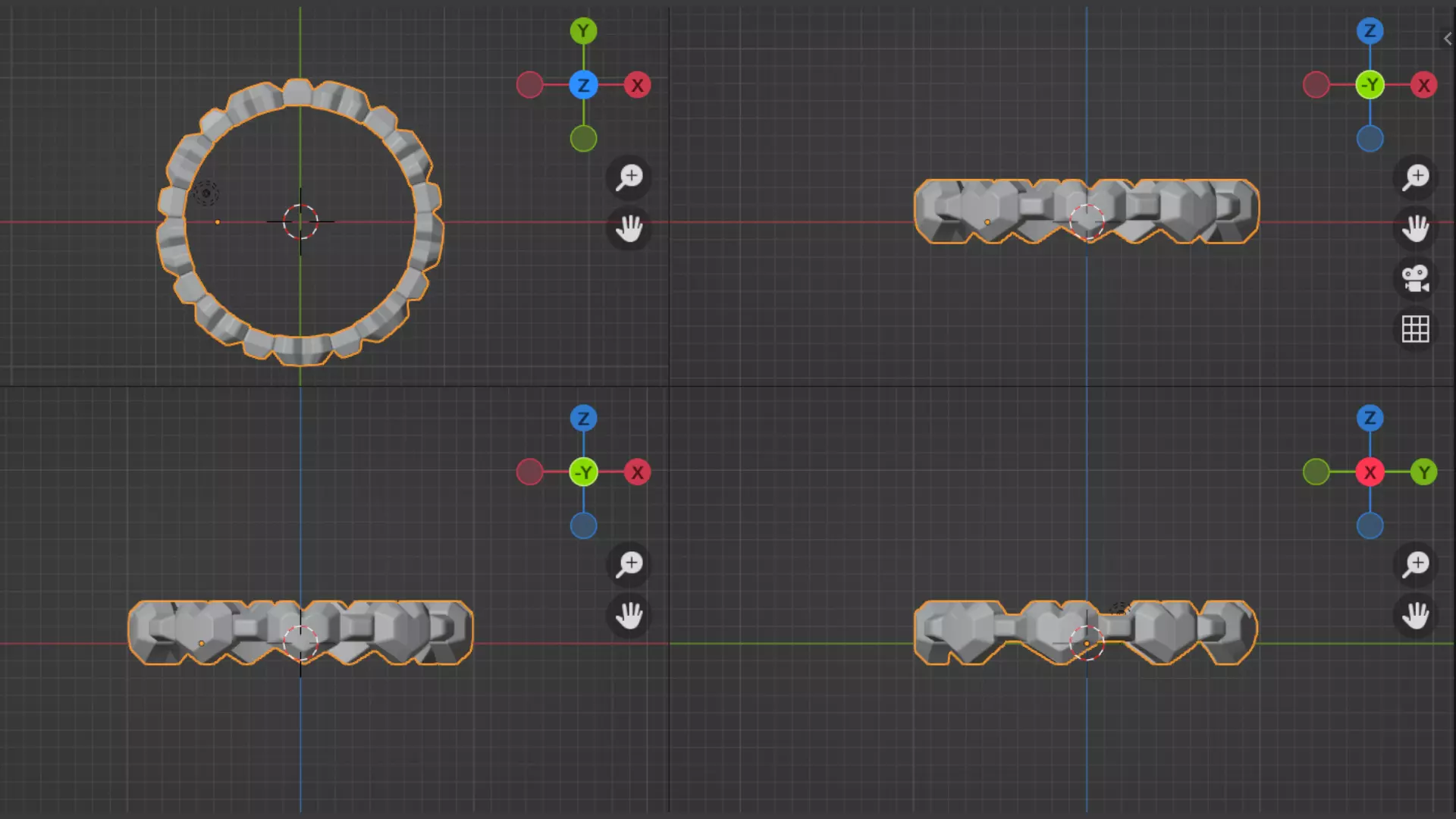
Task: Click zoom magnifier in top-right viewport
Action: coord(1416,177)
